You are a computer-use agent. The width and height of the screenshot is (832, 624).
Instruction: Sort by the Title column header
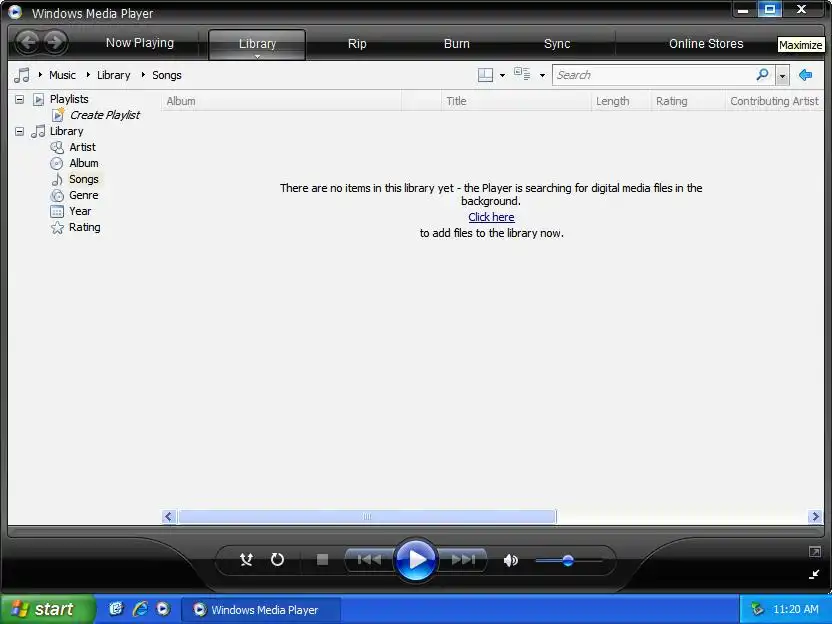pos(516,101)
